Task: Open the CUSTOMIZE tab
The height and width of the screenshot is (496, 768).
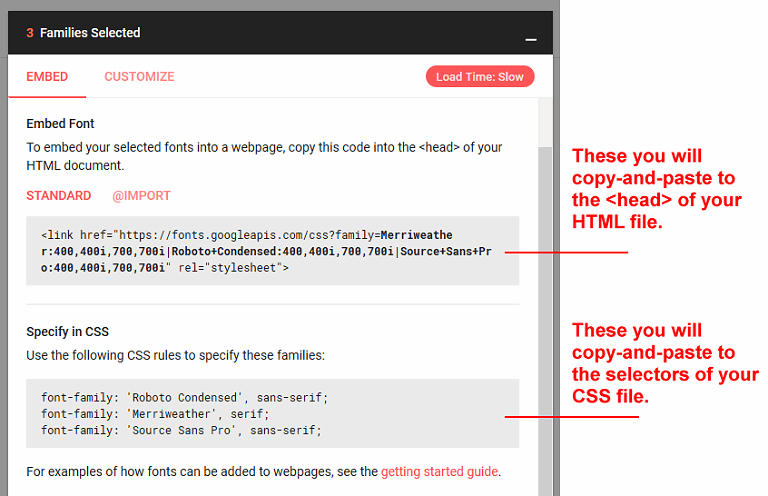Action: point(139,77)
